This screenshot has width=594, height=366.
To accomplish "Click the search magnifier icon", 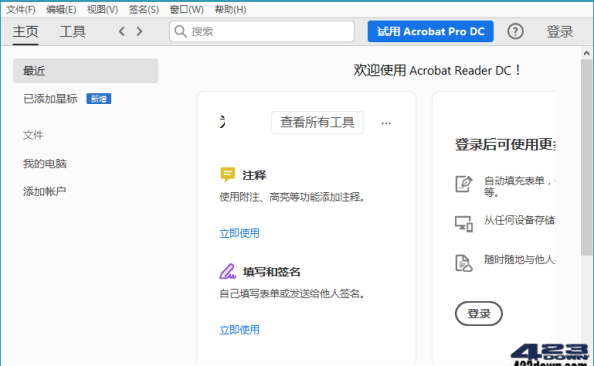I will [x=181, y=31].
